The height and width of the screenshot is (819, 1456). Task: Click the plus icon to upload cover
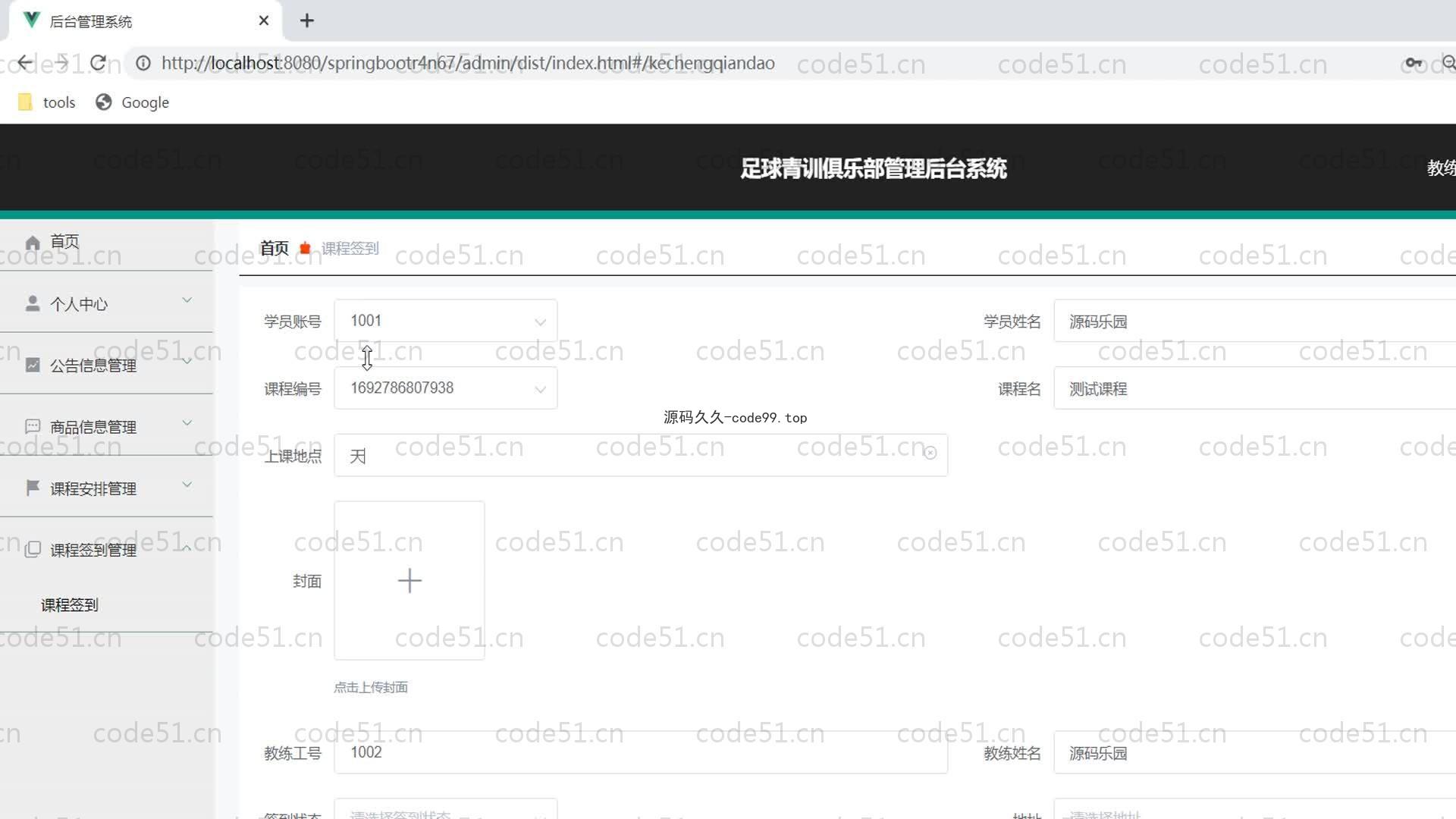coord(409,581)
